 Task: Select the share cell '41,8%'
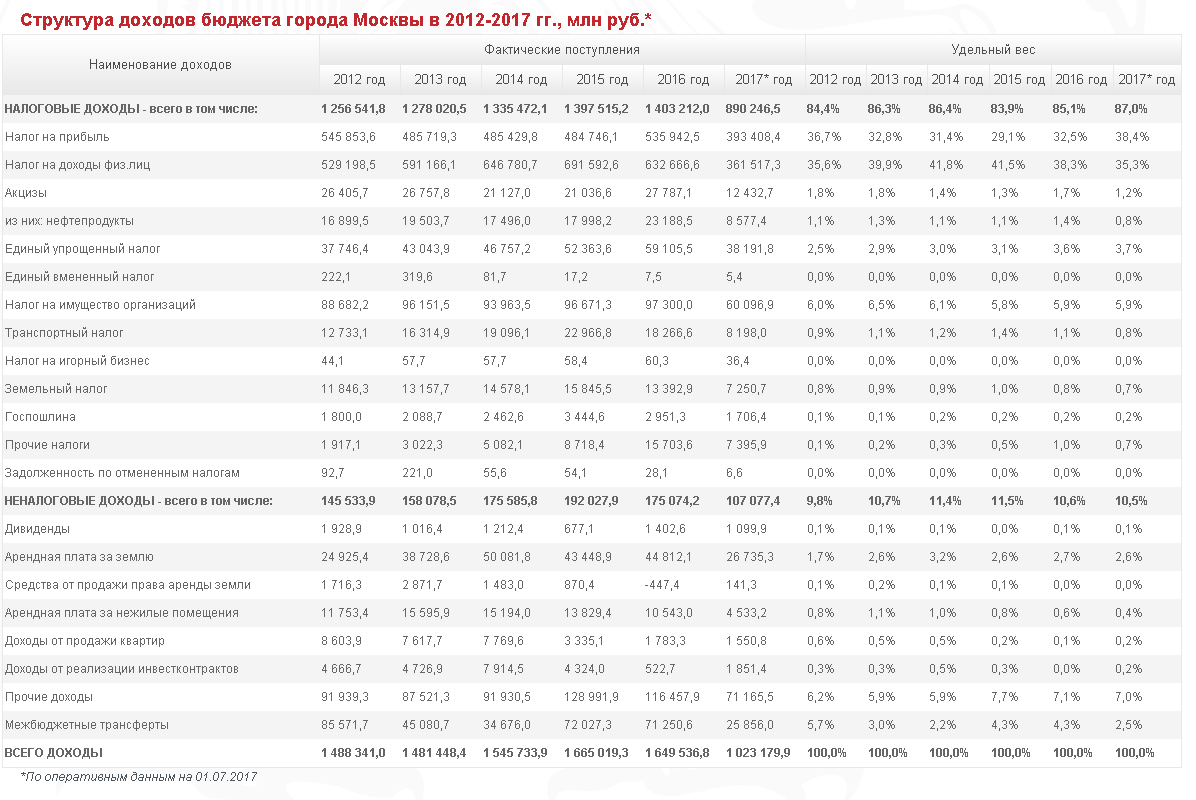[945, 165]
